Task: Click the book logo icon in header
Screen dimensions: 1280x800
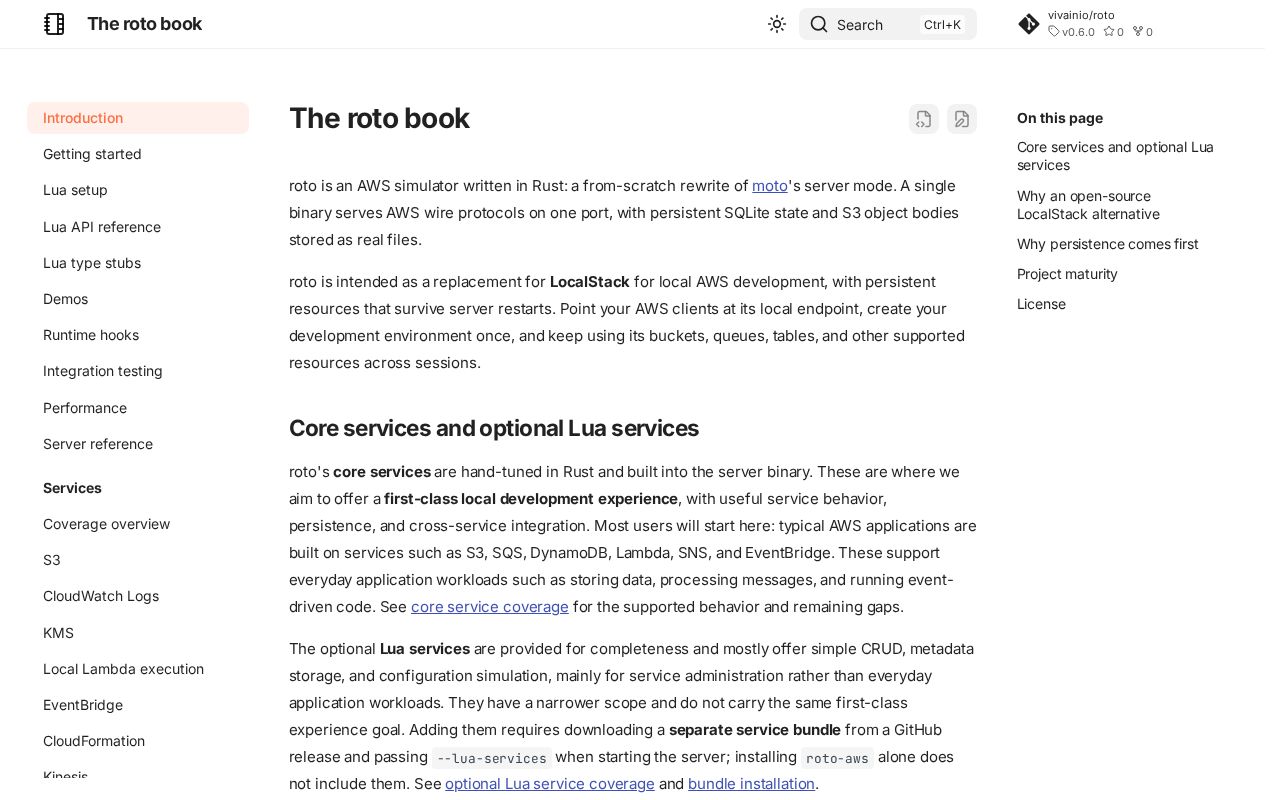Action: 54,24
